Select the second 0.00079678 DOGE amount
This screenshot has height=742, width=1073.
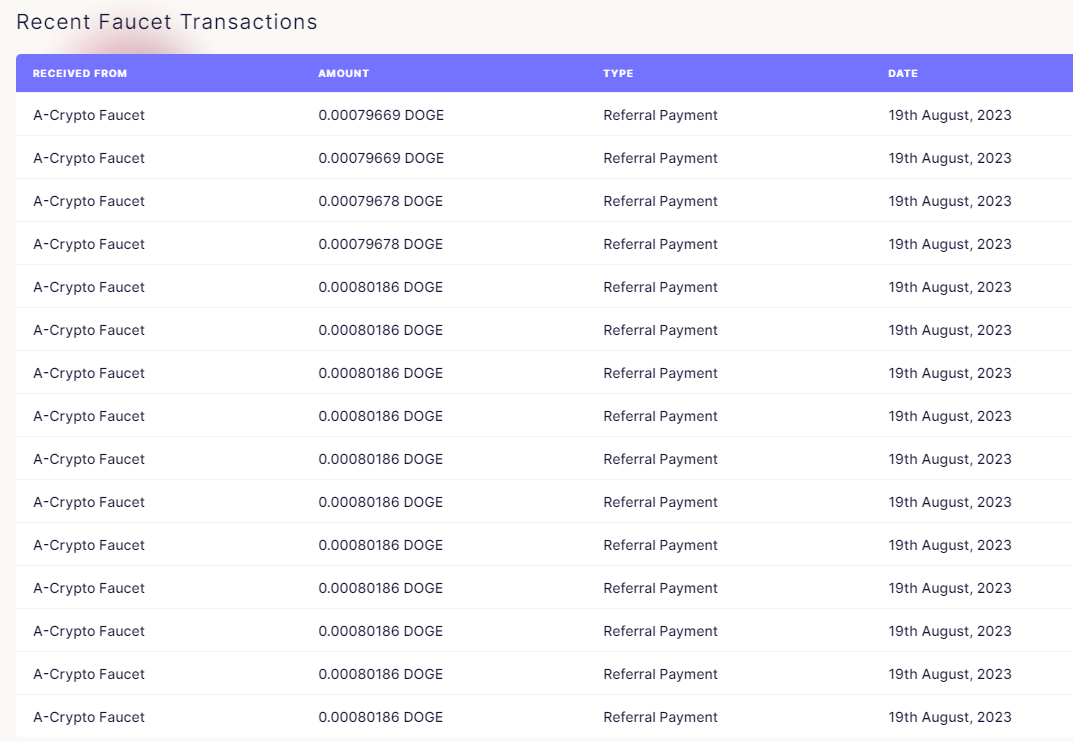pos(380,244)
